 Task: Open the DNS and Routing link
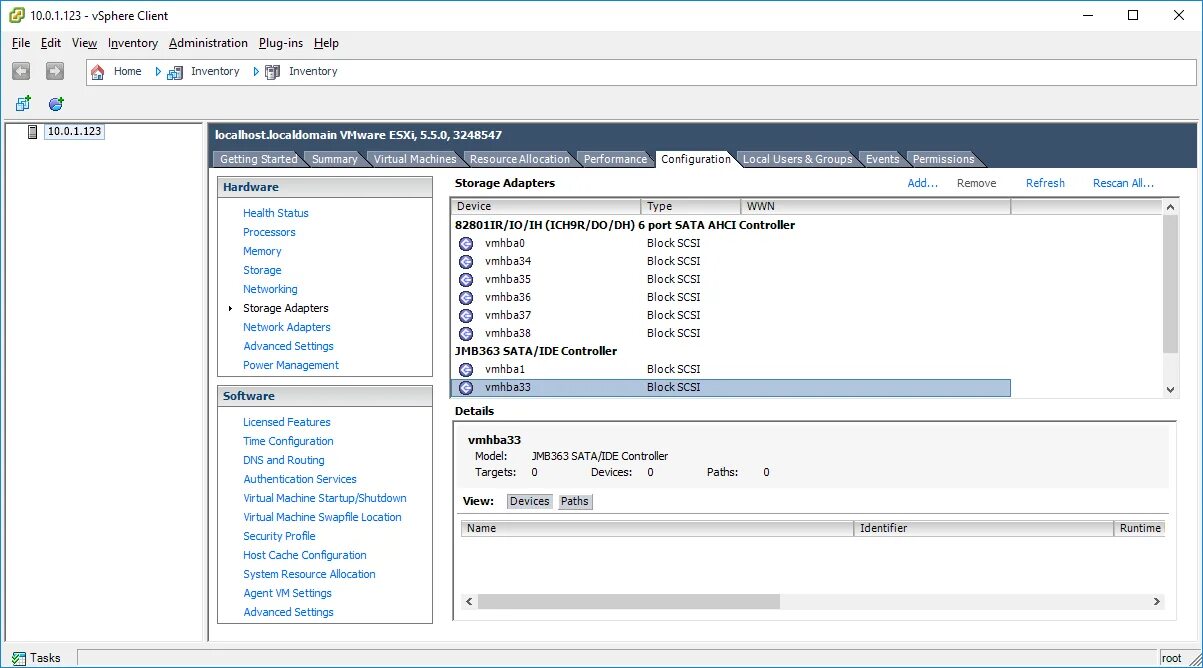coord(284,460)
